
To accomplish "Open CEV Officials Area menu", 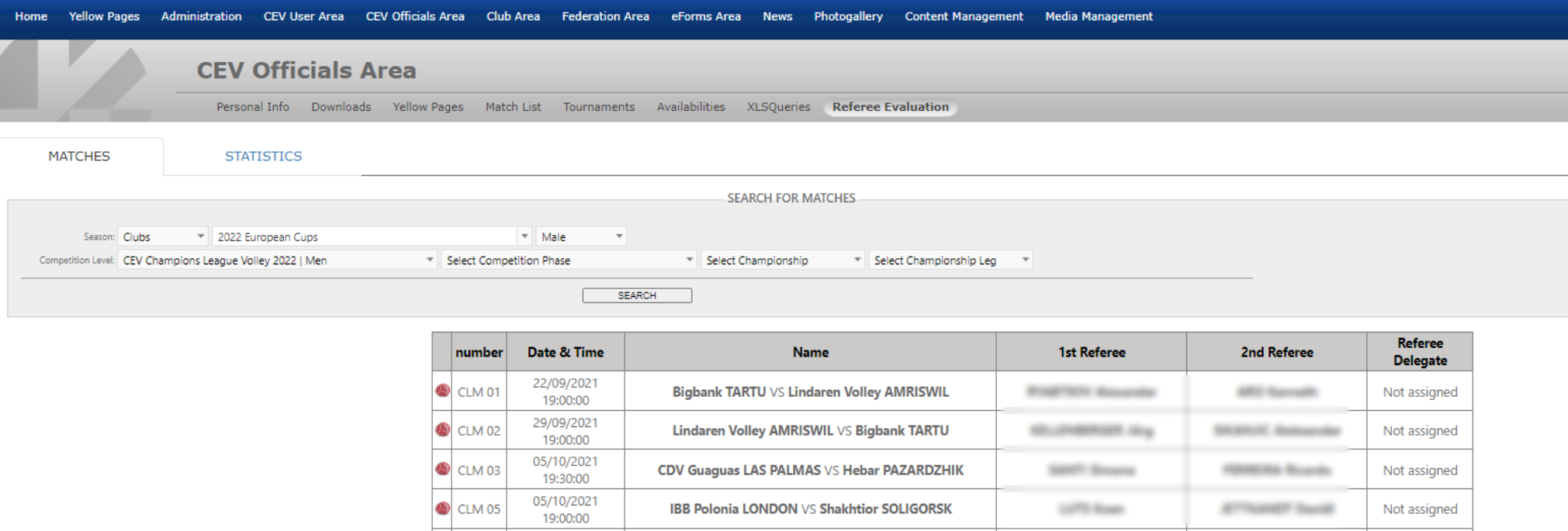I will [415, 16].
